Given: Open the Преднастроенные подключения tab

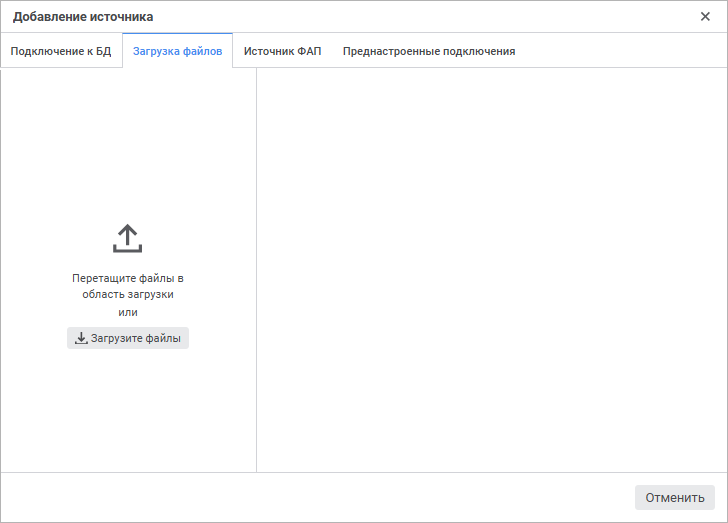Looking at the screenshot, I should [x=429, y=51].
